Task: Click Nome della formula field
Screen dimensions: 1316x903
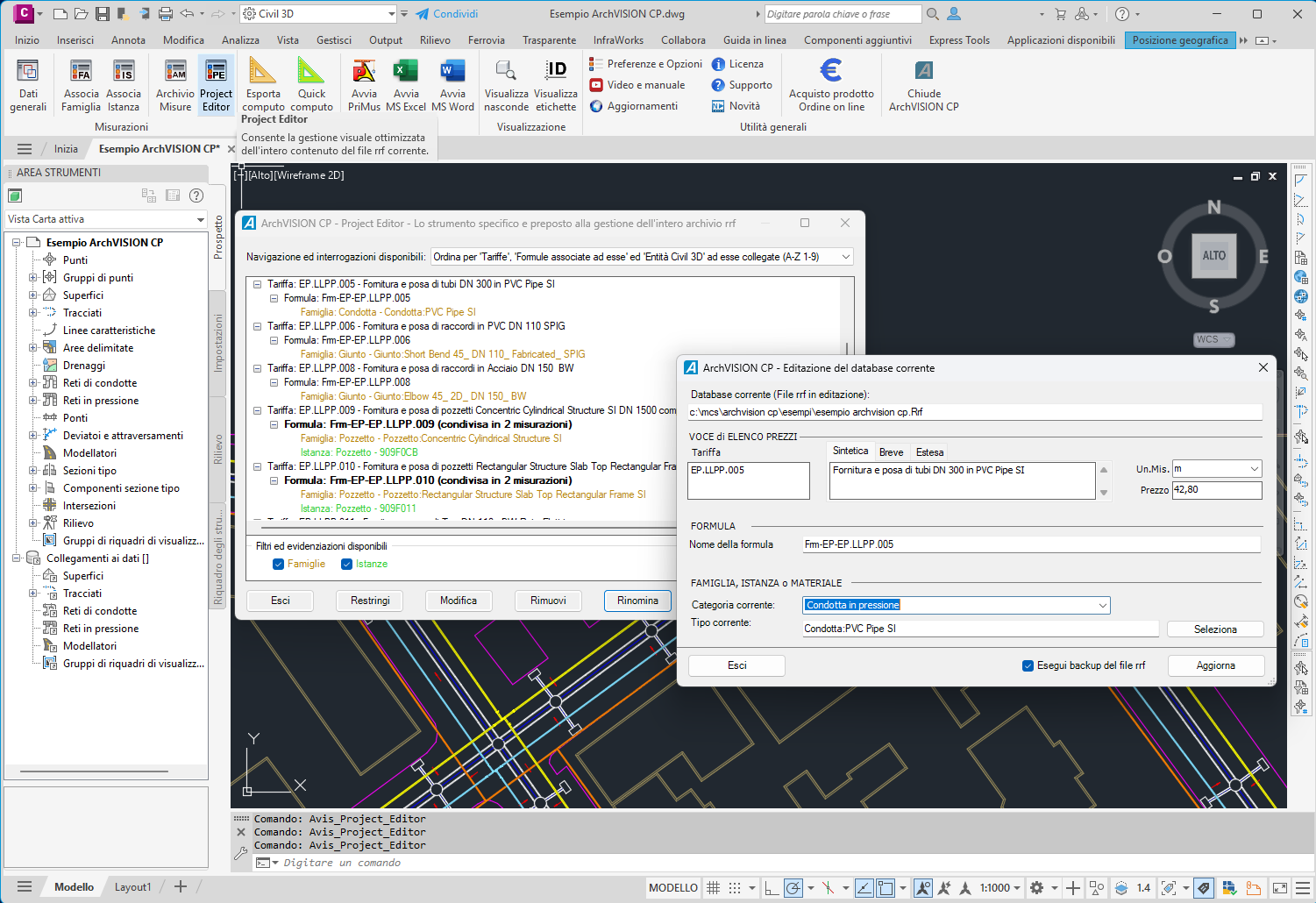Action: (1031, 544)
